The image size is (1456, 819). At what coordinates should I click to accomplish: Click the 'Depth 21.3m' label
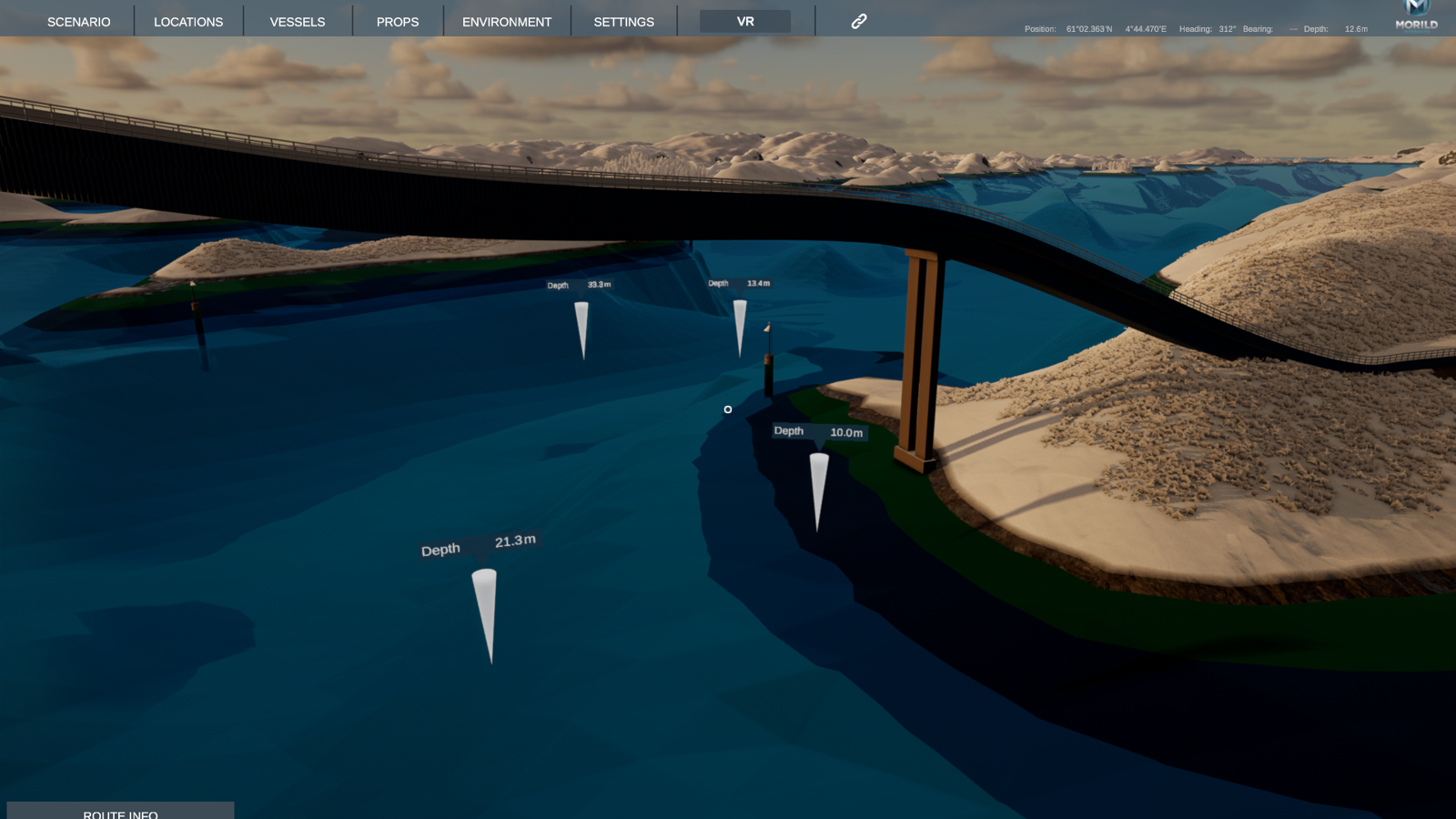tap(479, 545)
